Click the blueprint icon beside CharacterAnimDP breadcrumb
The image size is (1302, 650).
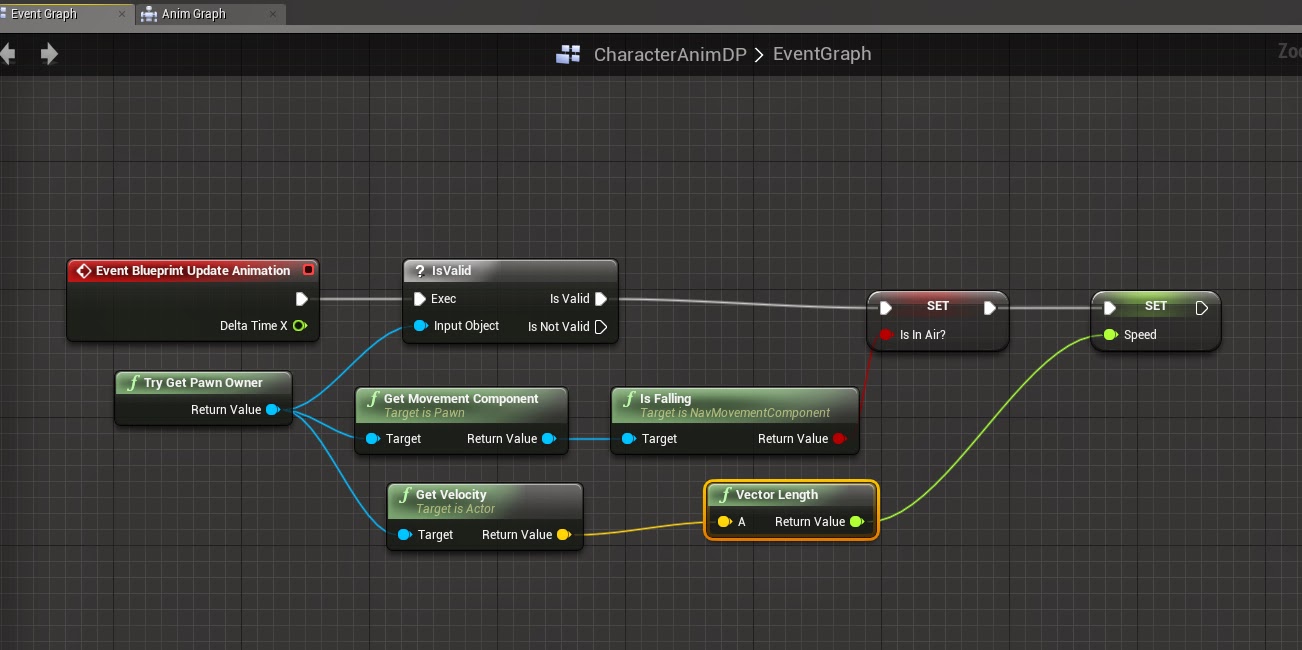click(568, 54)
